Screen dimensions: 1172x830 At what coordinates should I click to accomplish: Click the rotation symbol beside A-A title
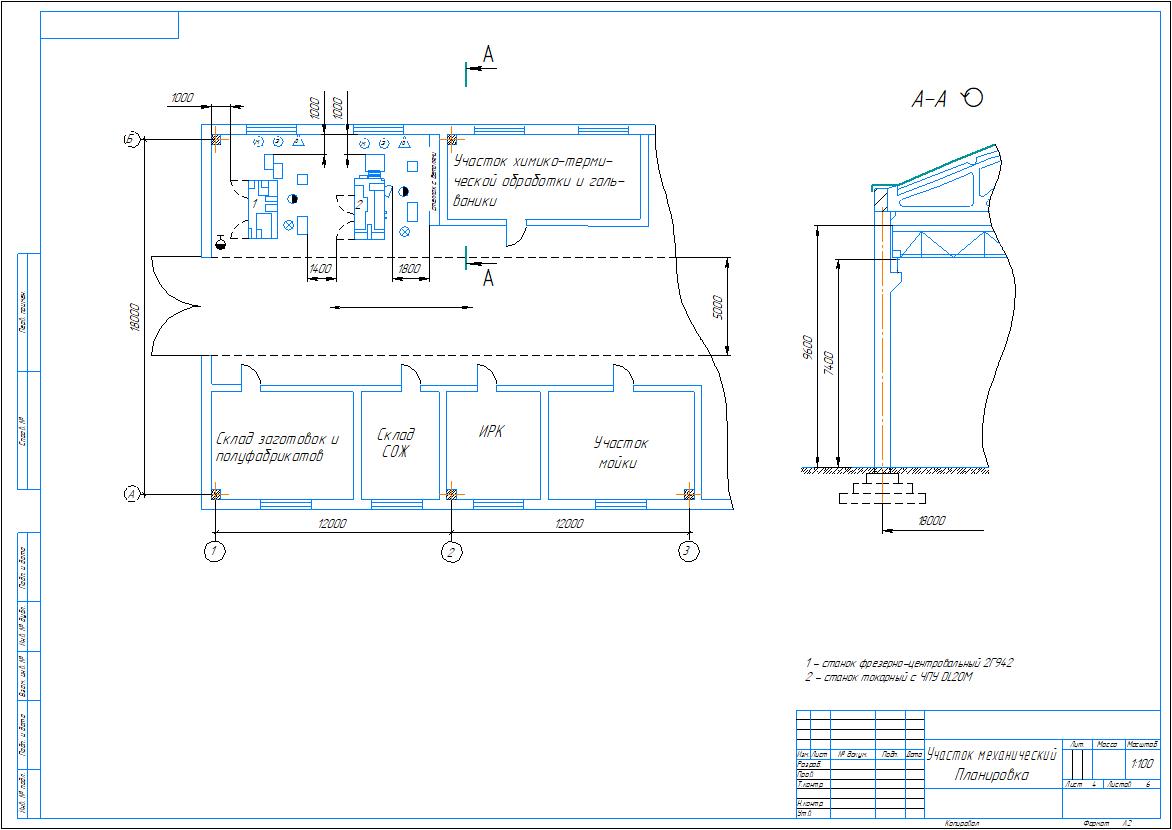tap(972, 97)
